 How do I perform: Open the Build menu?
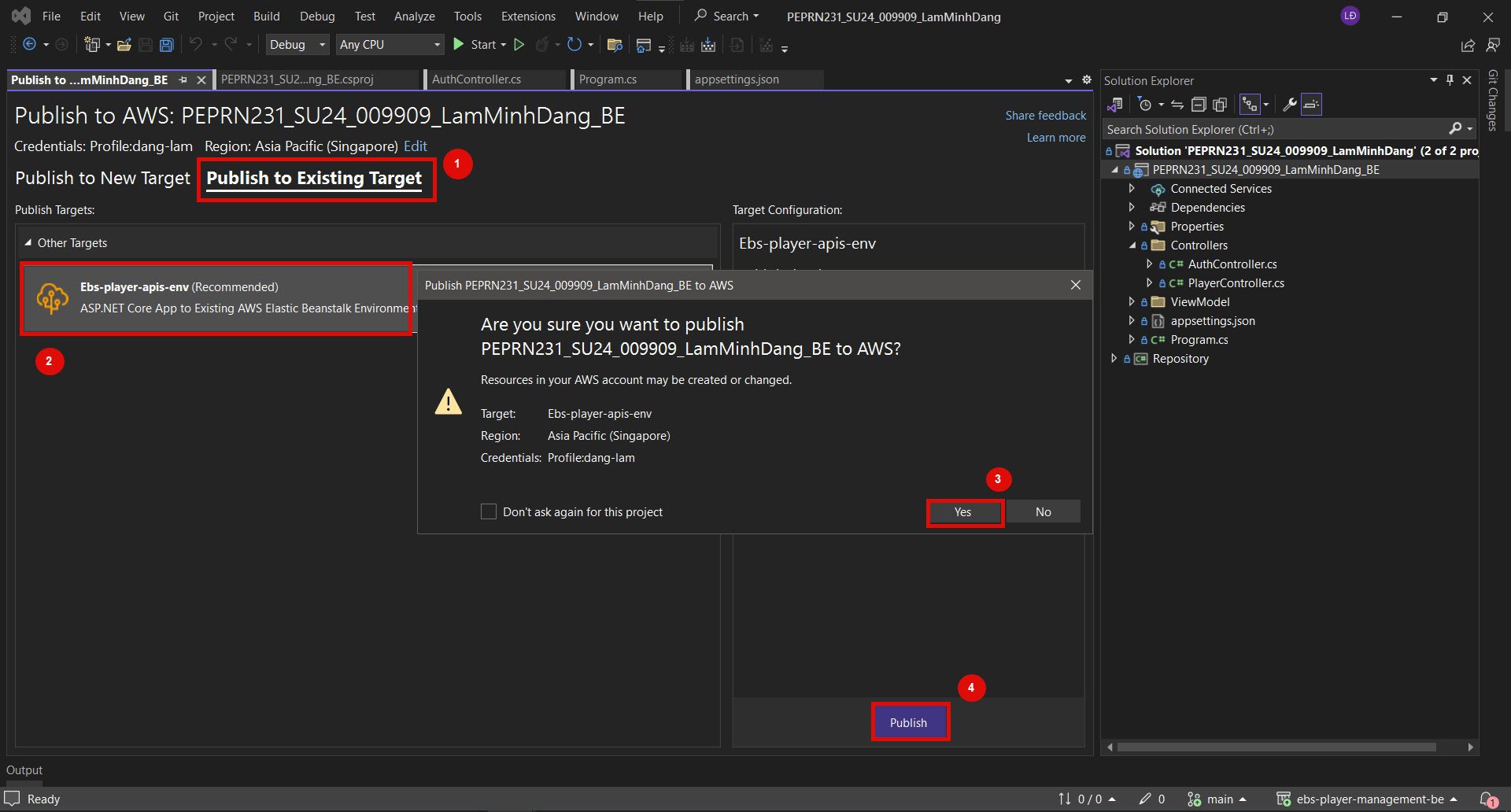pyautogui.click(x=266, y=16)
